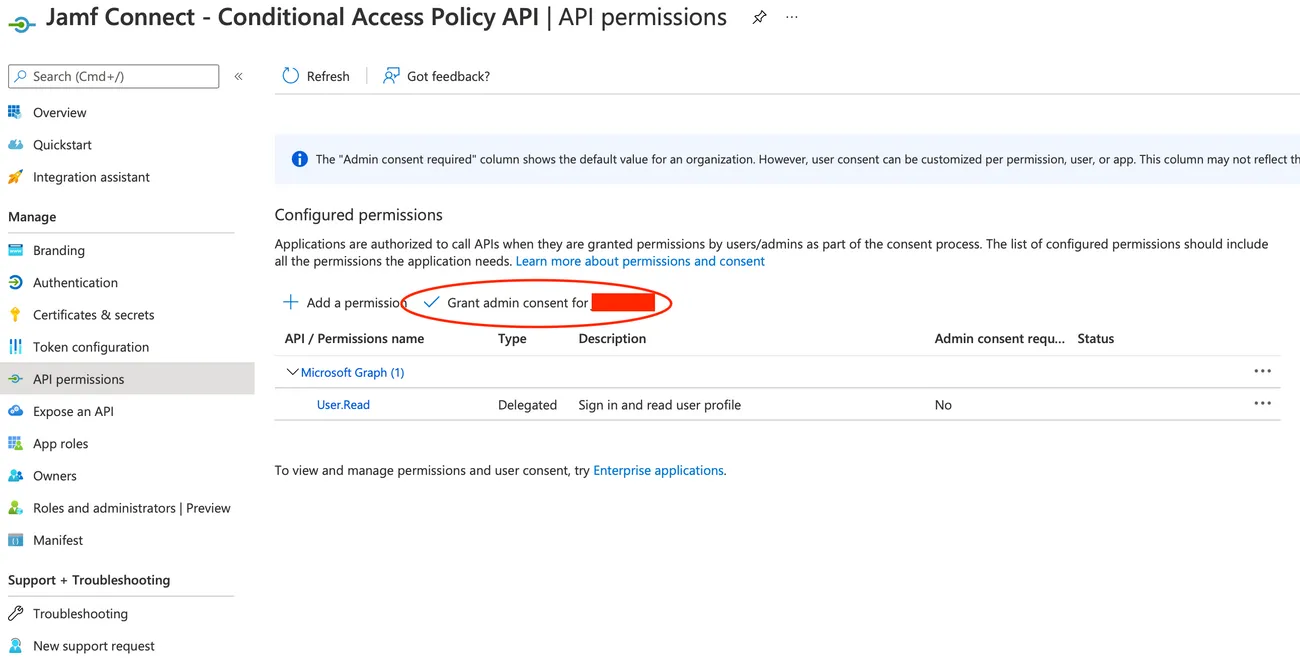Click Grant admin consent for tenant

coord(539,302)
